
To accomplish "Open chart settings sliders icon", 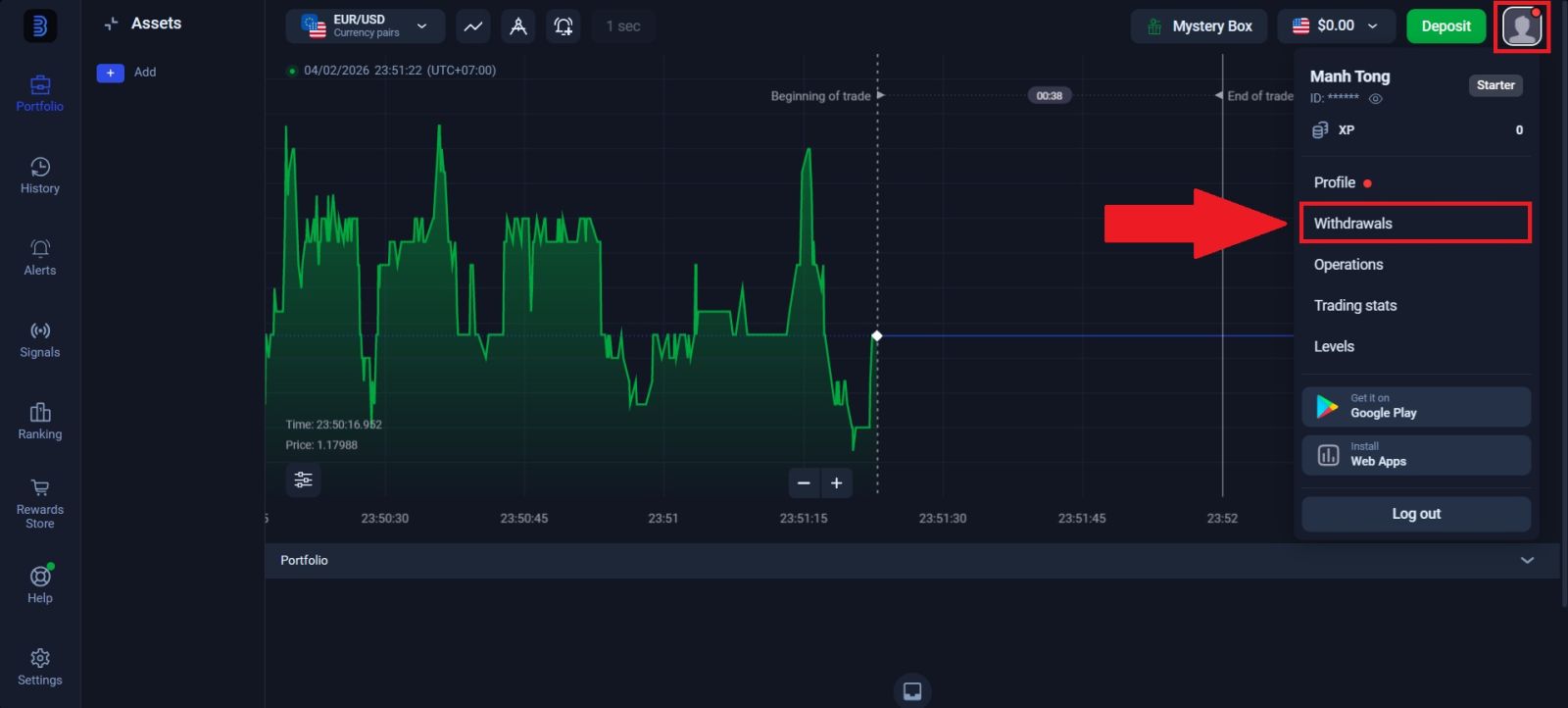I will pos(303,480).
